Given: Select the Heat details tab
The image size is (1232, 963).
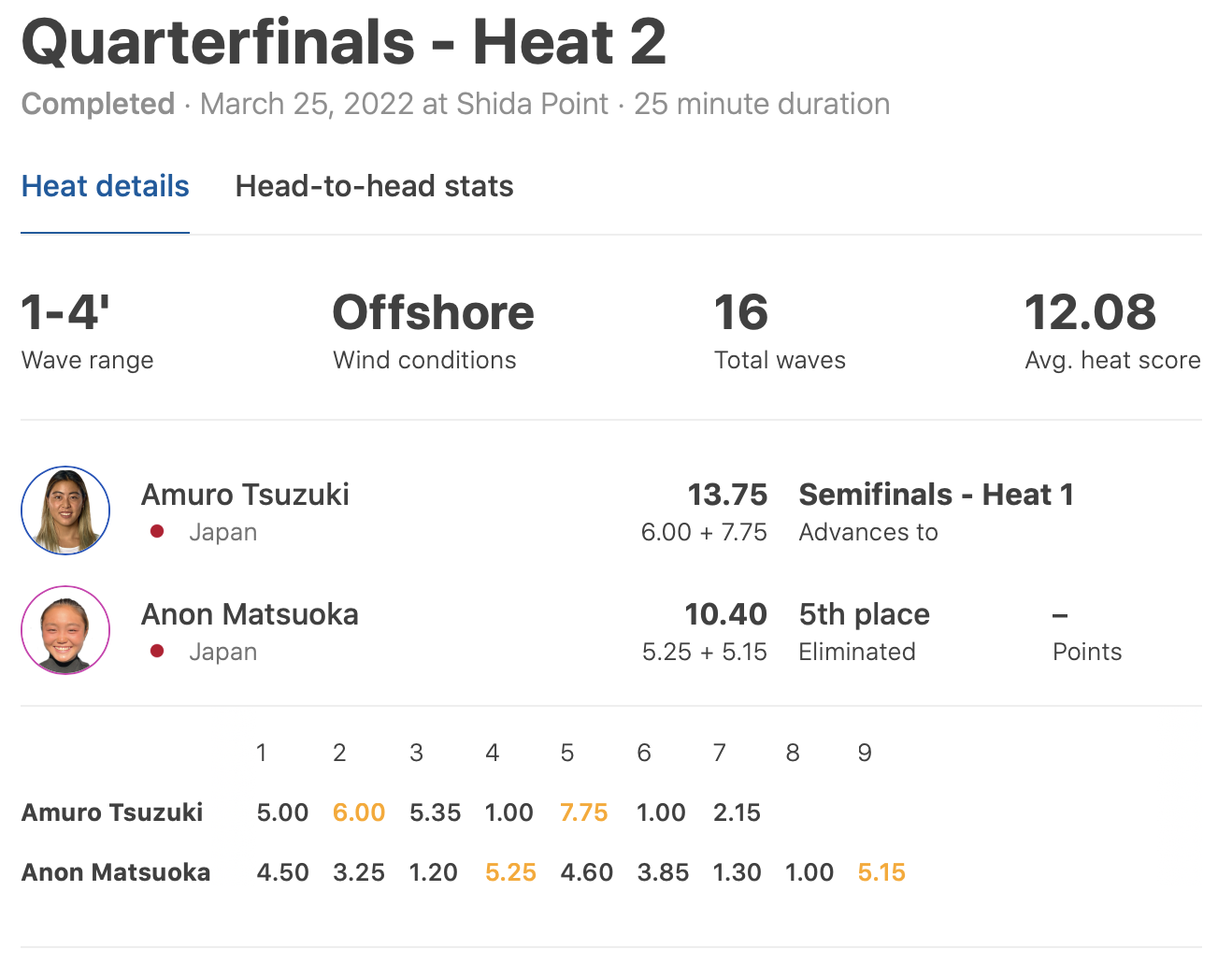Looking at the screenshot, I should 106,186.
